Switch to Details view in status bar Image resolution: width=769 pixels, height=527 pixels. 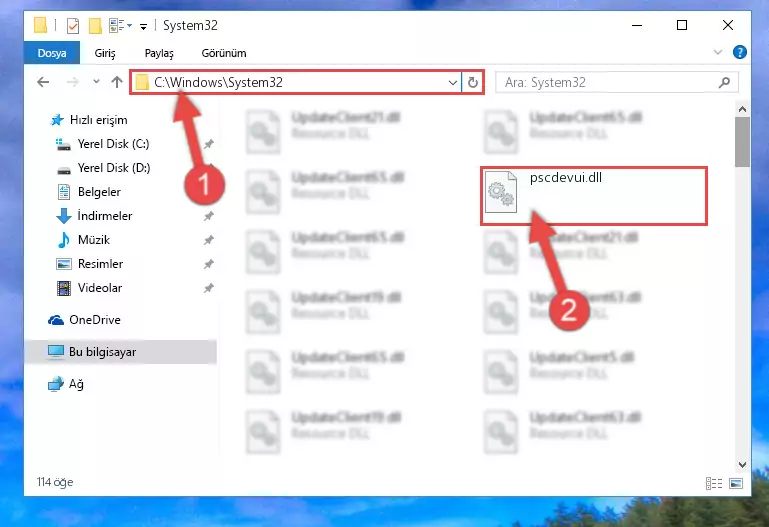(714, 483)
